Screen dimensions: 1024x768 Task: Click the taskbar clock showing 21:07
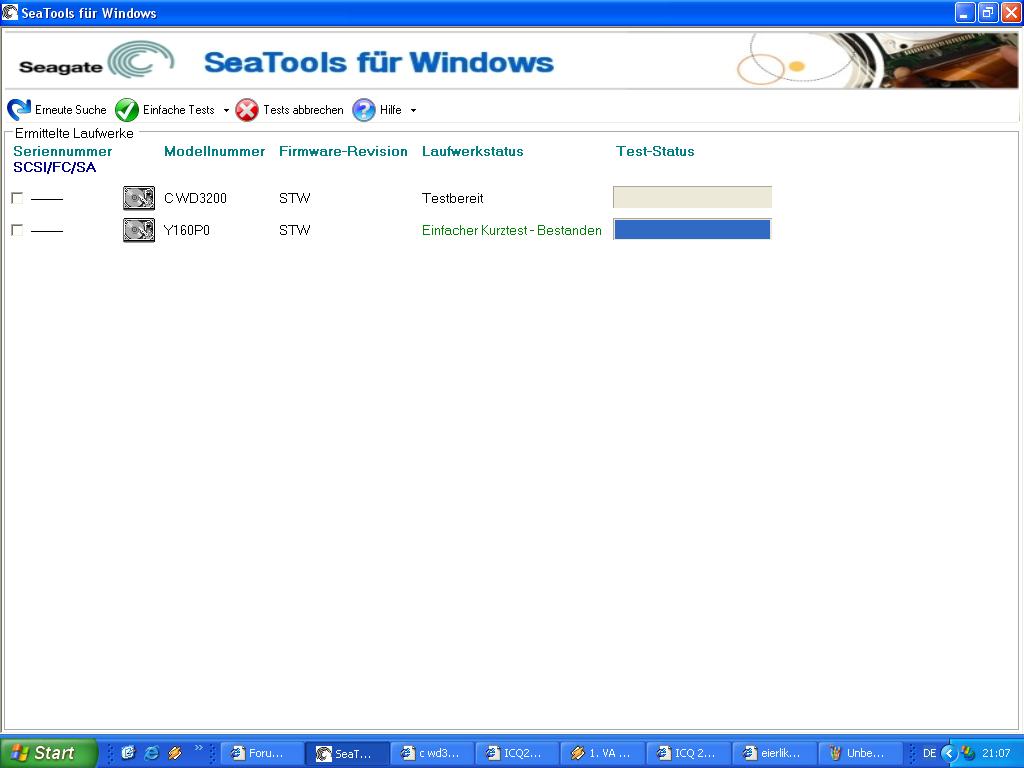pos(996,753)
